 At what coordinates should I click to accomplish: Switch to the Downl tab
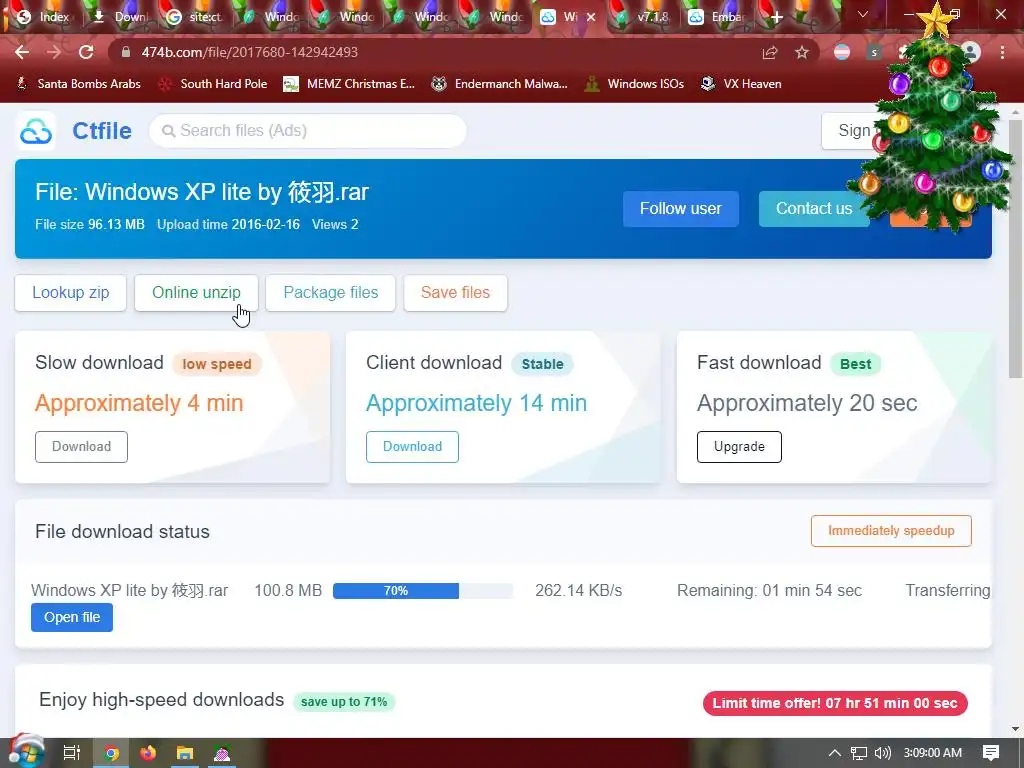click(x=121, y=17)
